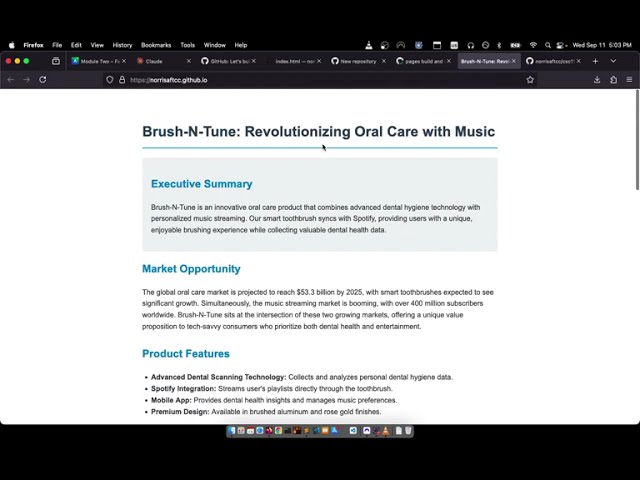Open the Apple menu

[x=12, y=45]
